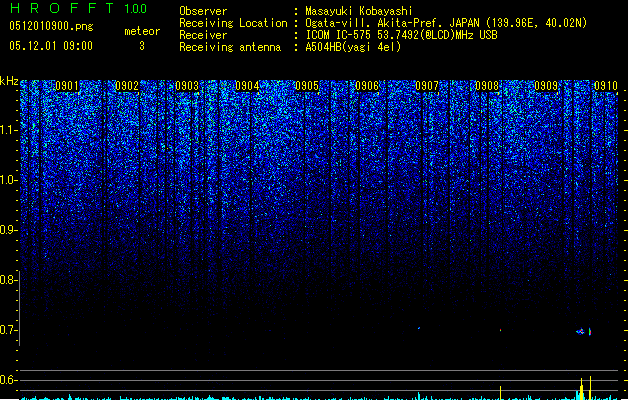Click the meteor count value 3

pos(142,46)
